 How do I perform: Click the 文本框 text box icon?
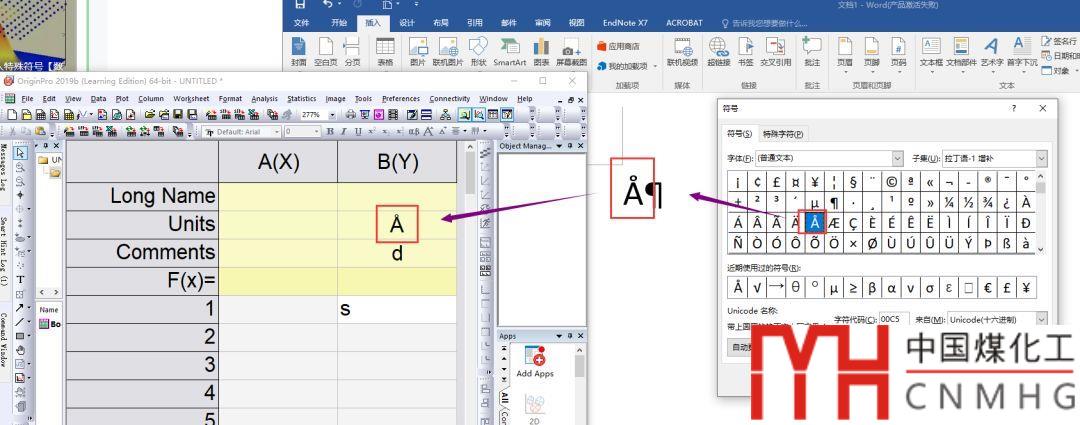[x=930, y=49]
